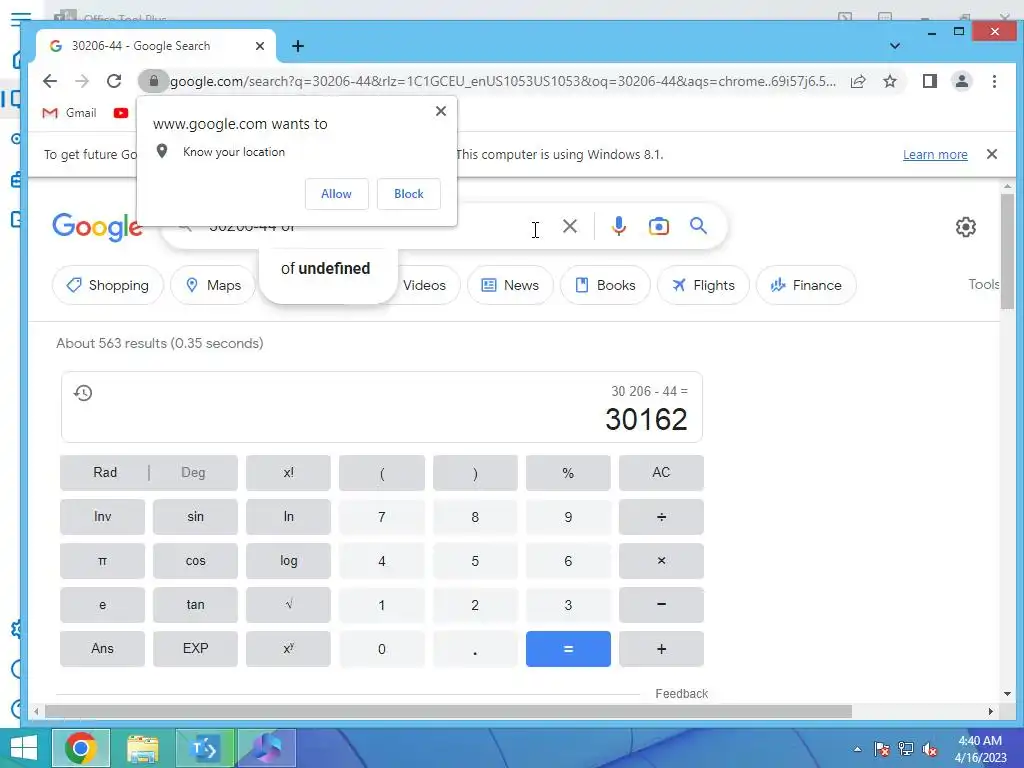Click the percent key
This screenshot has height=768, width=1024.
[x=568, y=473]
